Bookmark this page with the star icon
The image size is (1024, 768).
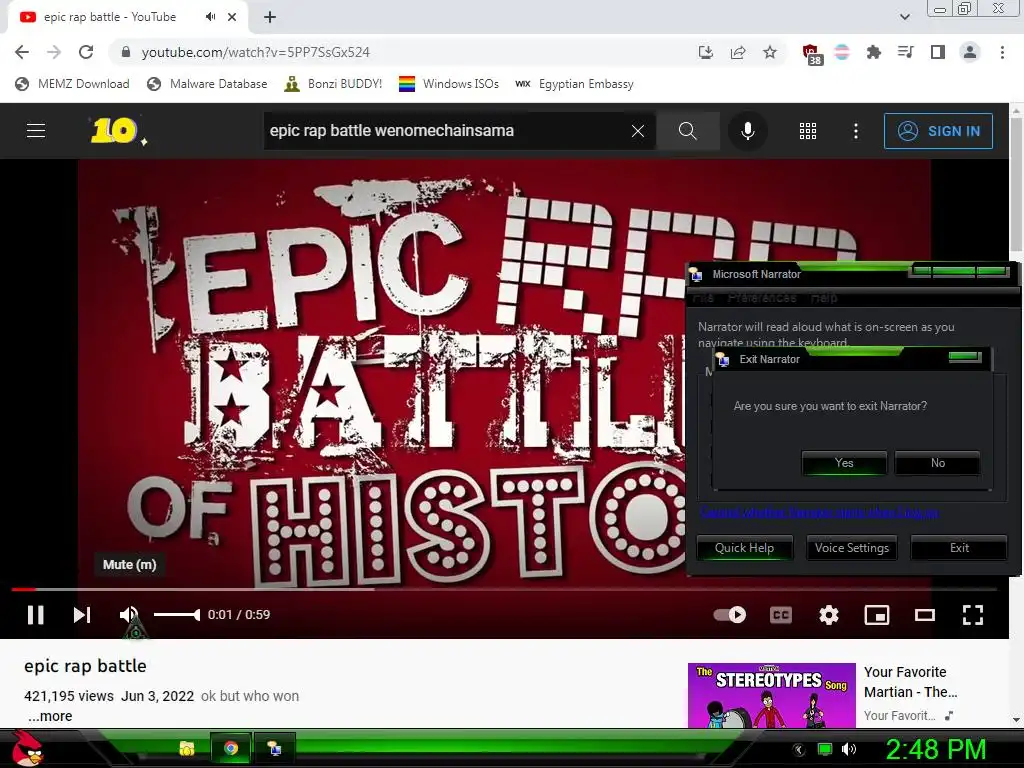point(770,52)
